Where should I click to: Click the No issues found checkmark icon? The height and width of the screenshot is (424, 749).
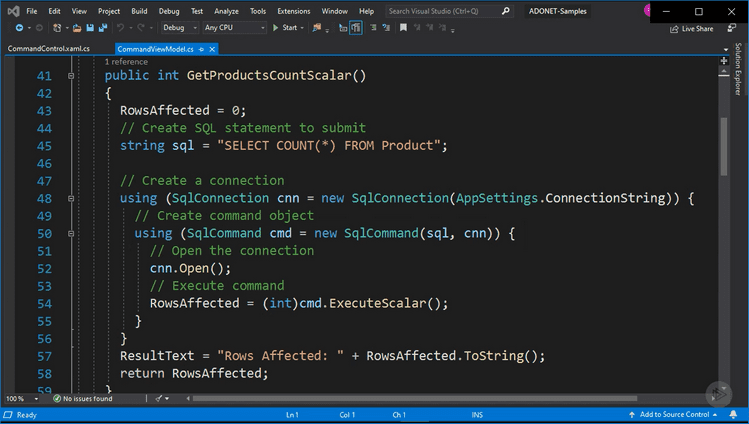click(x=57, y=398)
